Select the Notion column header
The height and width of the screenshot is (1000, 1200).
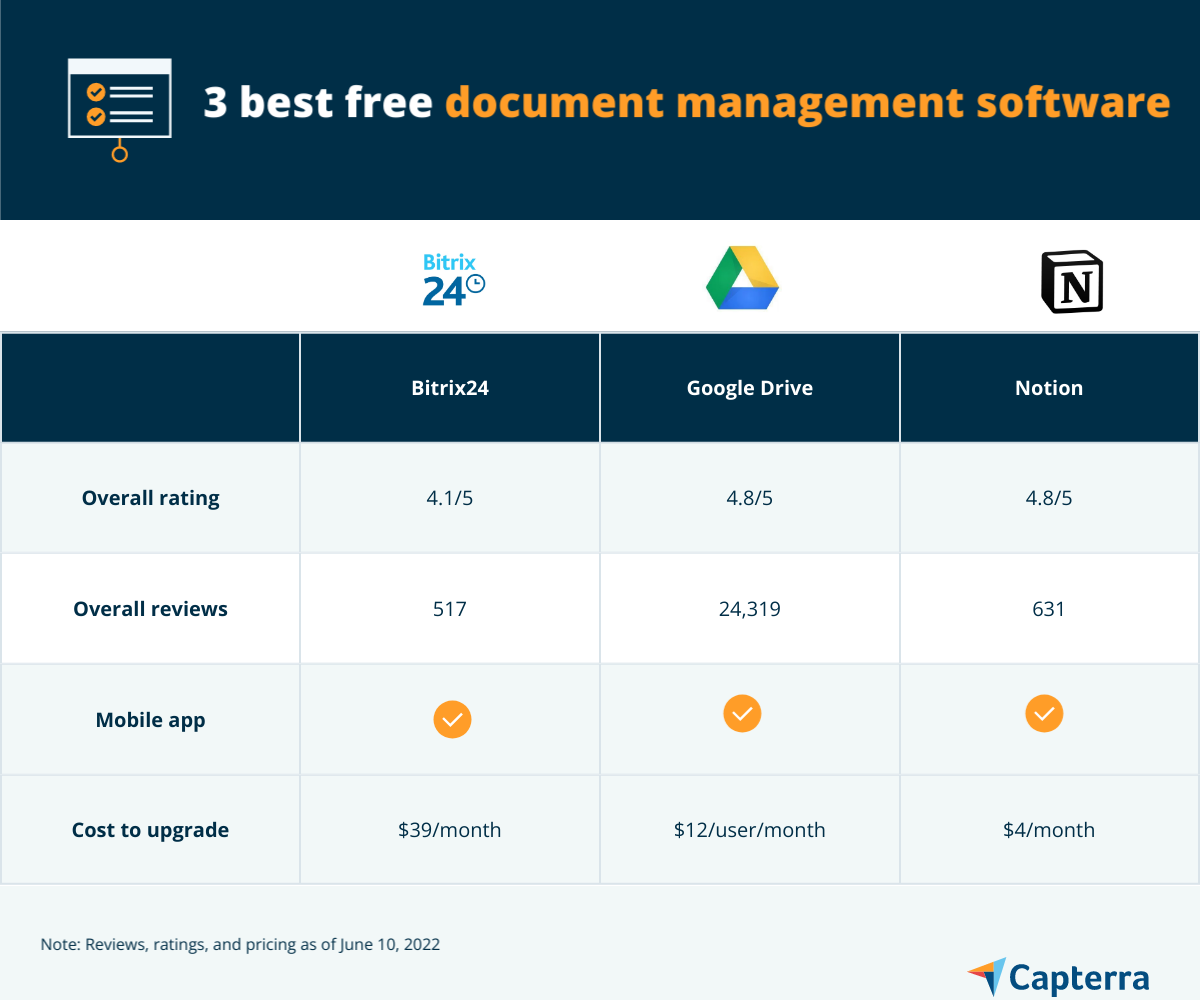pos(1049,388)
